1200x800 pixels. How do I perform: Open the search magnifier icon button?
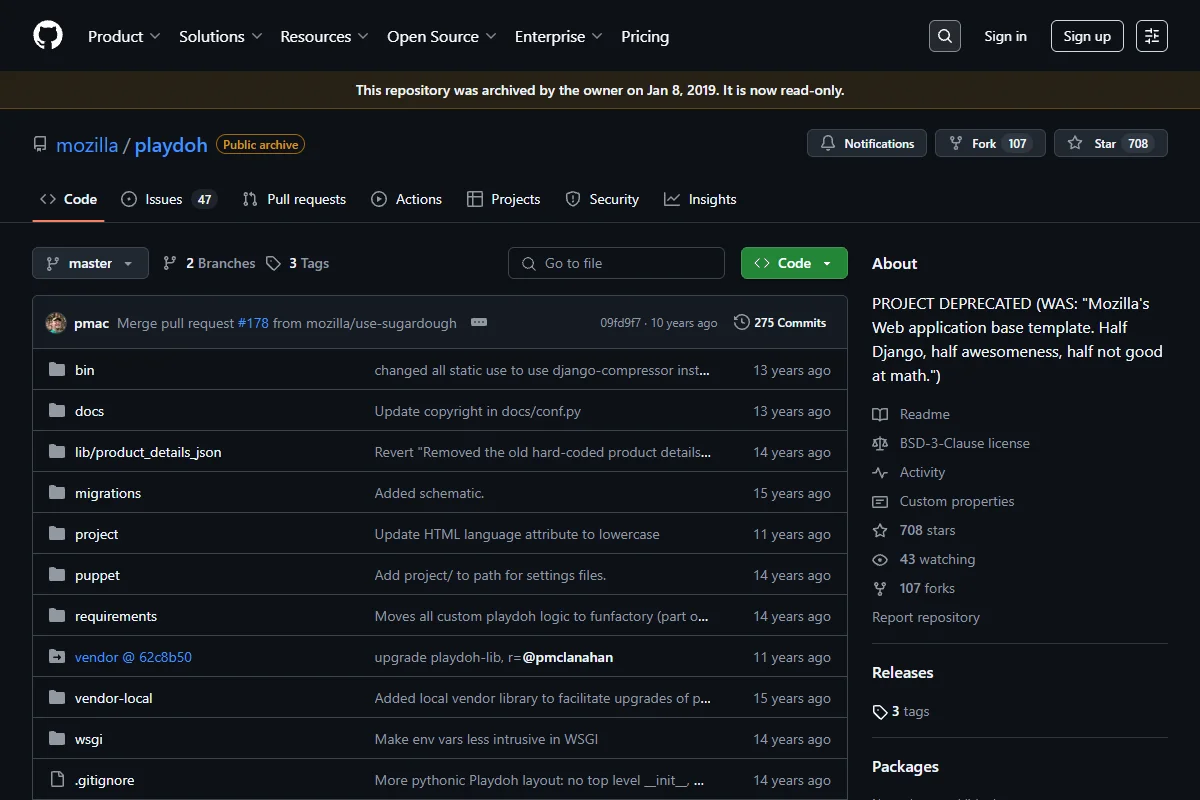click(x=945, y=36)
